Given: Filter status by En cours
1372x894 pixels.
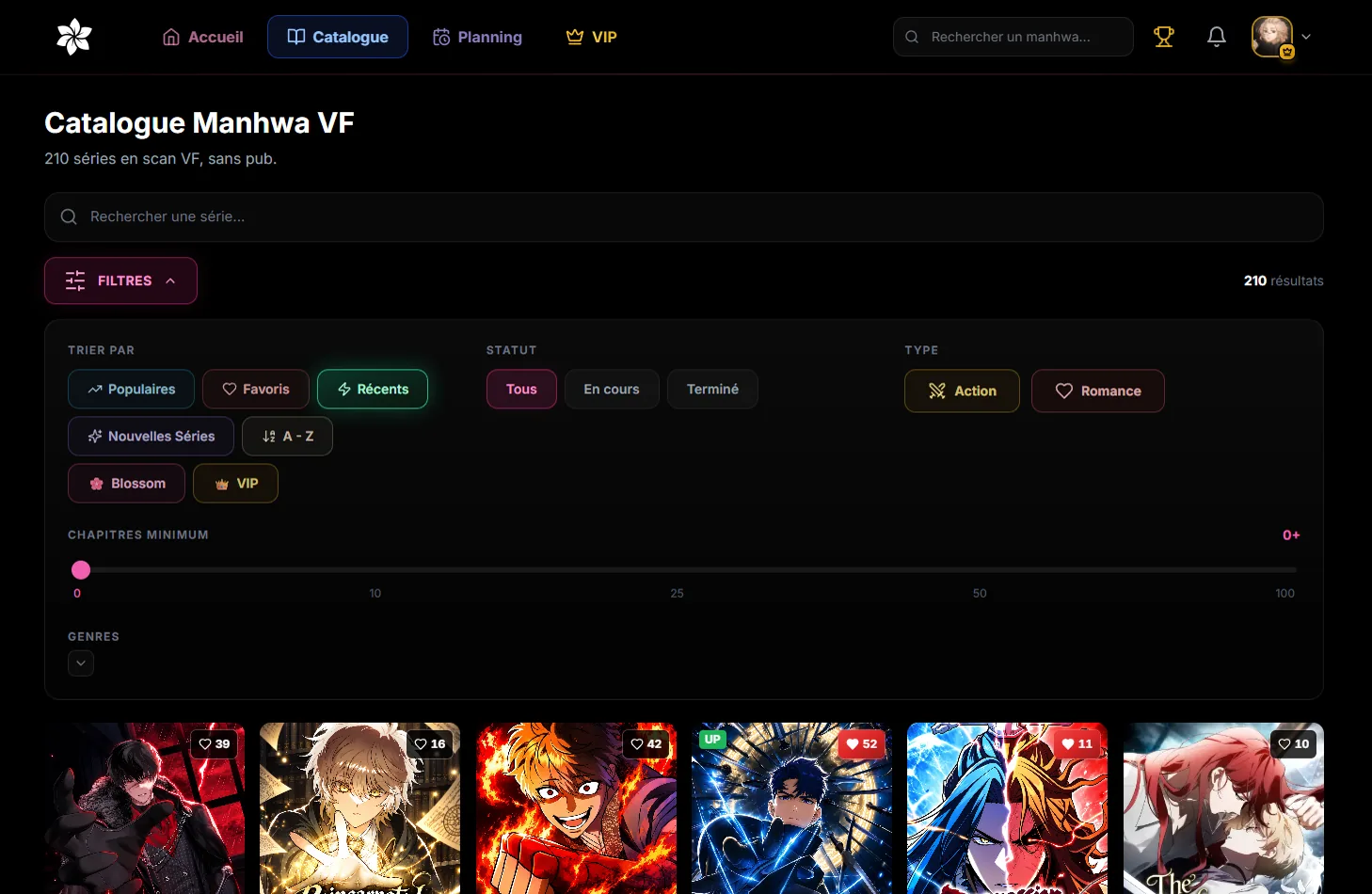Looking at the screenshot, I should click(612, 389).
